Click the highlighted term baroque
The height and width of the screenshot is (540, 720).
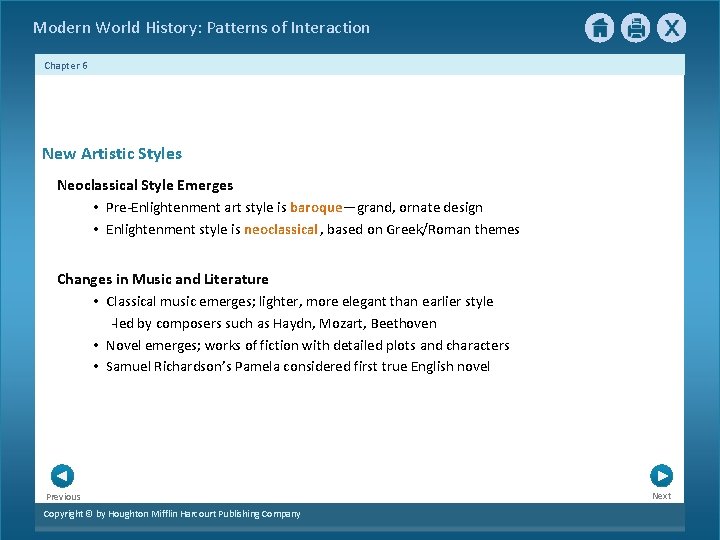(316, 208)
